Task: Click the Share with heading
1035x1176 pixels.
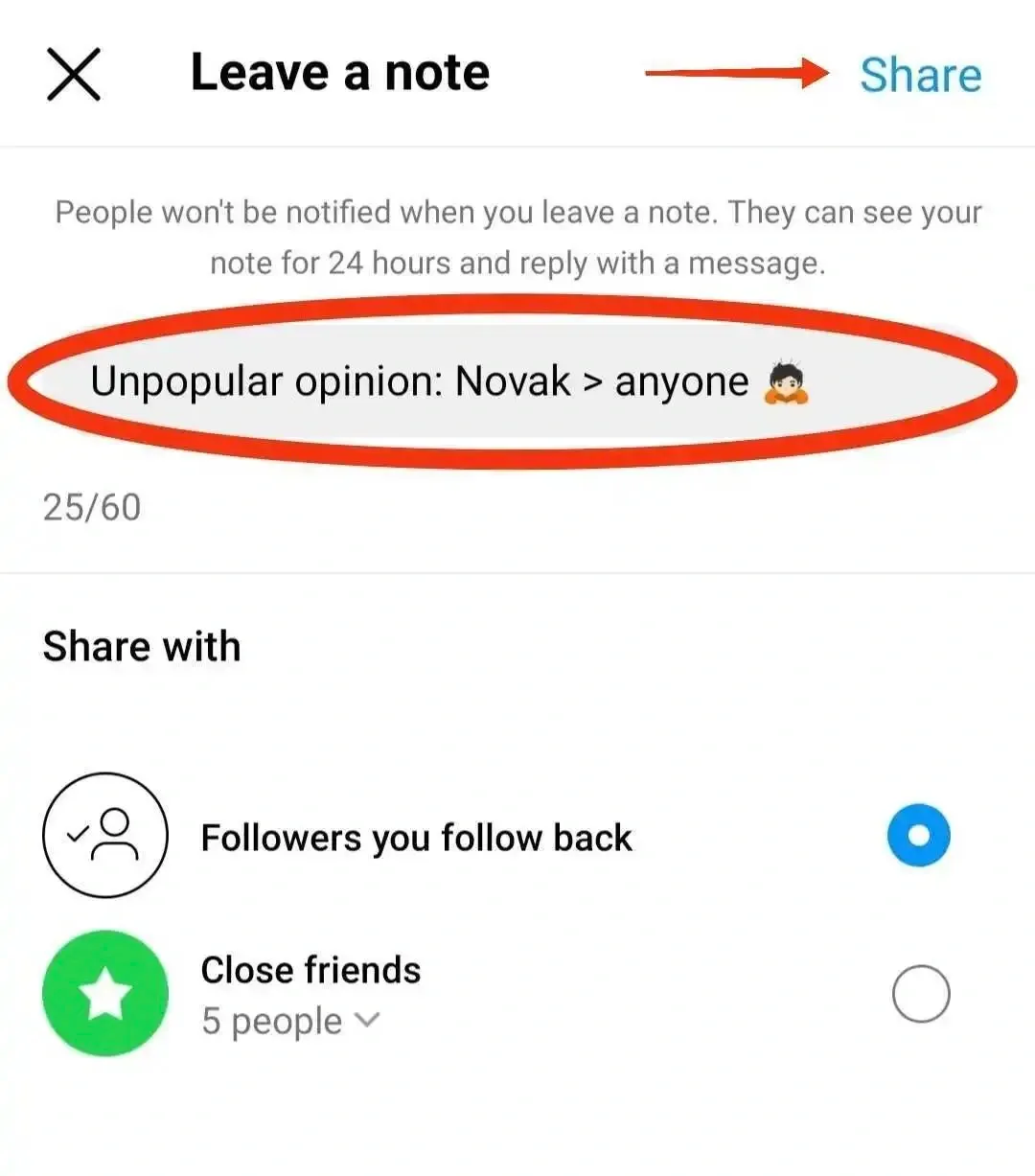Action: [x=142, y=646]
